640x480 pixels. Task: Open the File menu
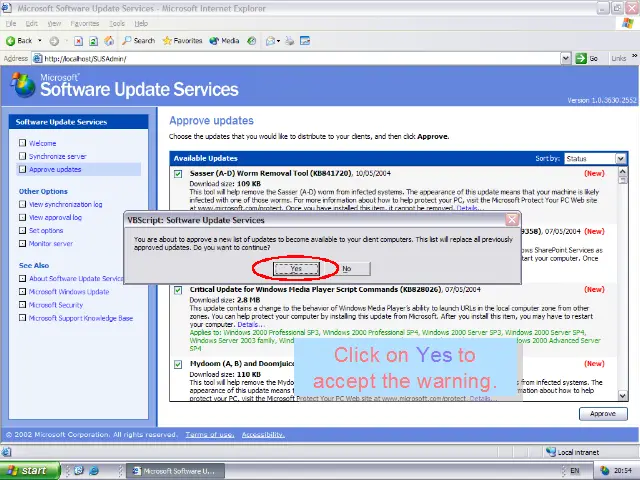(11, 24)
